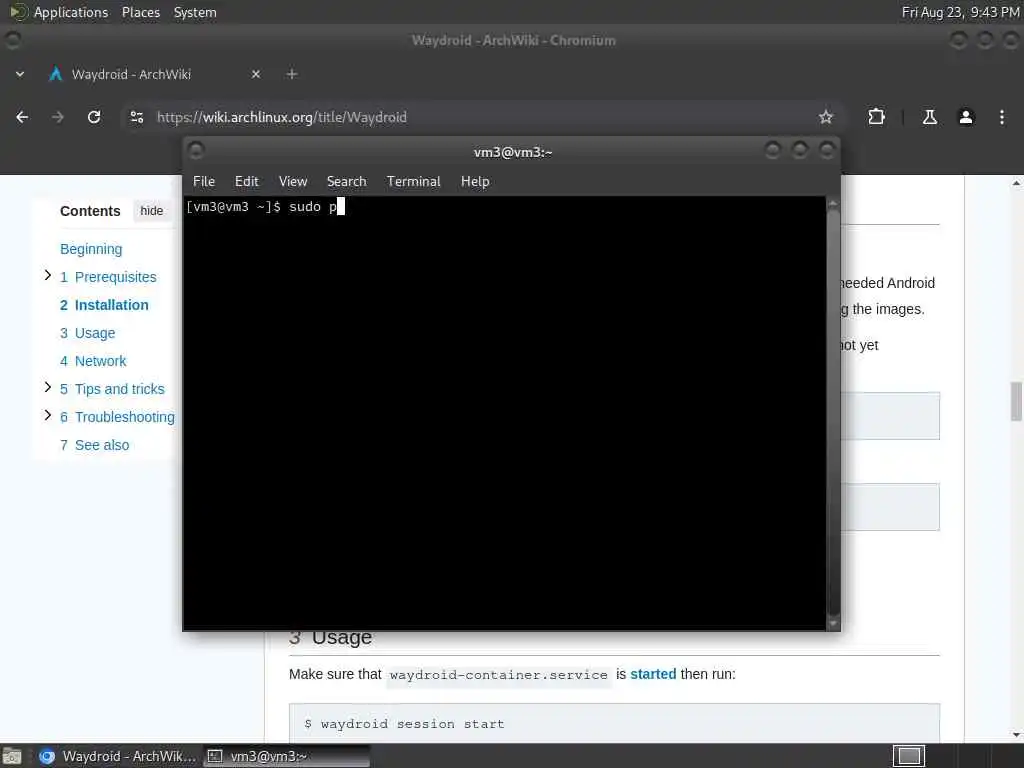Close the Waydroid - ArchWiki tab

pos(256,74)
